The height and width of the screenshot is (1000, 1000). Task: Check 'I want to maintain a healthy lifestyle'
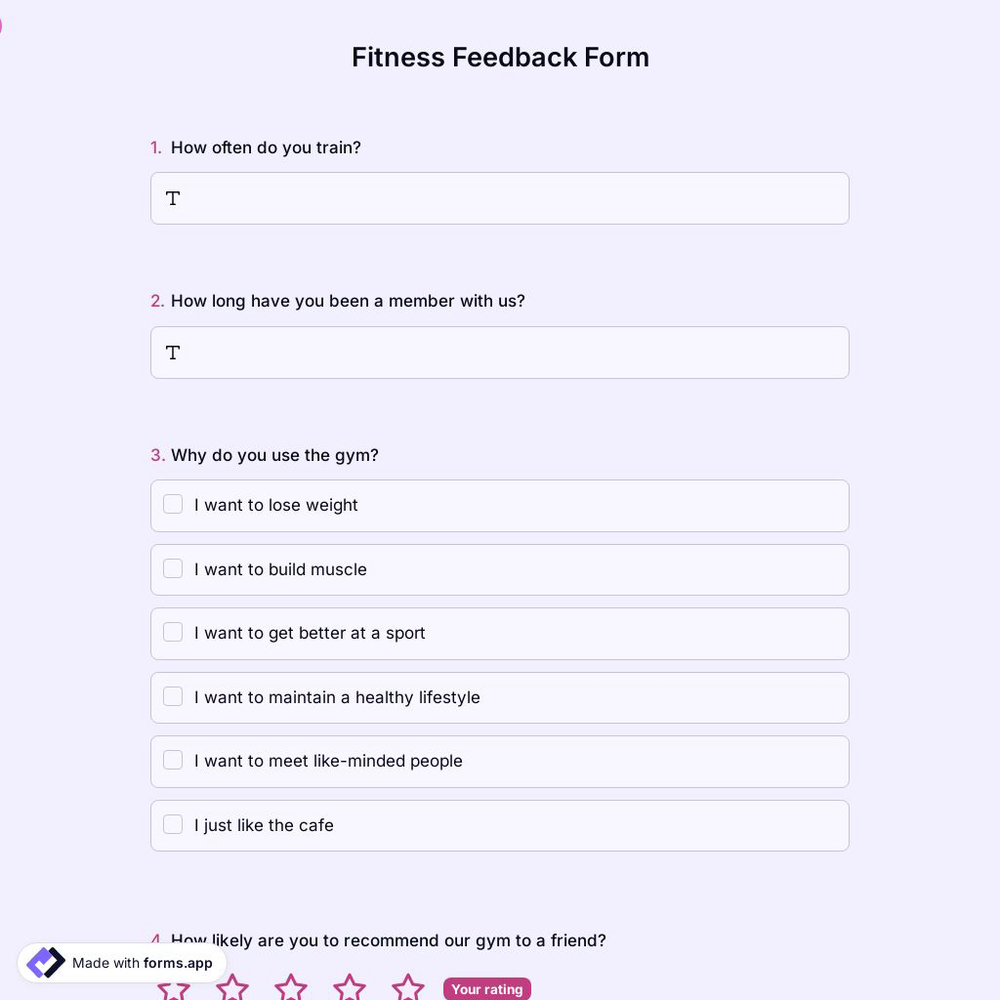[172, 696]
